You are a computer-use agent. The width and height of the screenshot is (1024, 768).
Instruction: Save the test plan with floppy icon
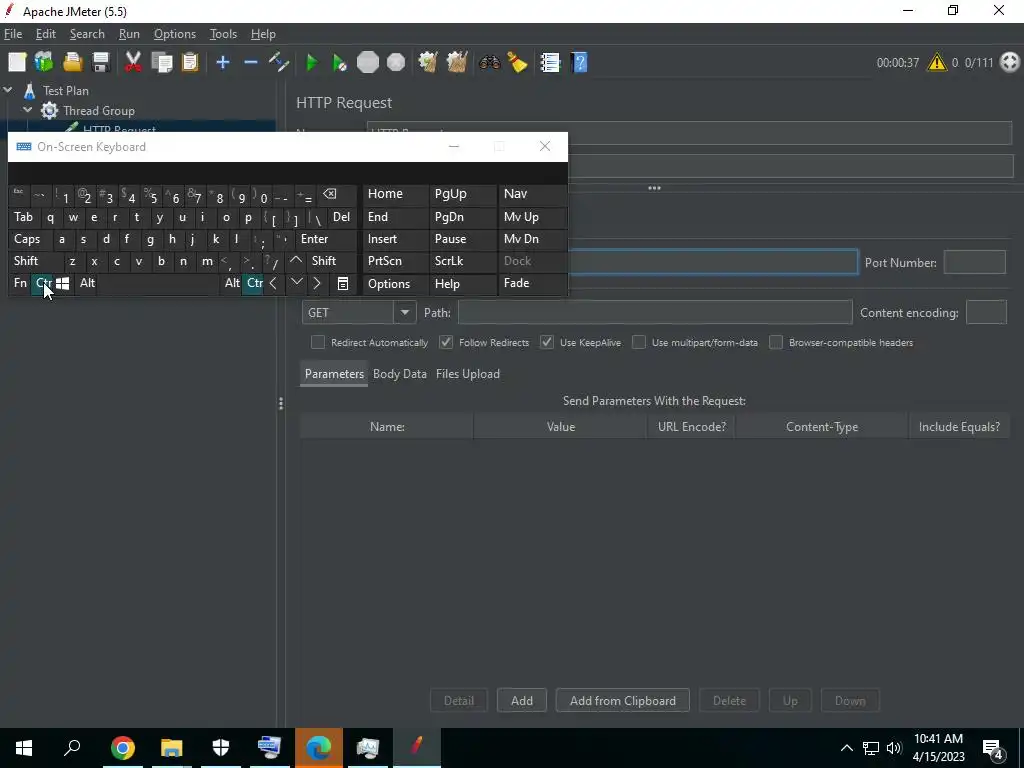[101, 63]
